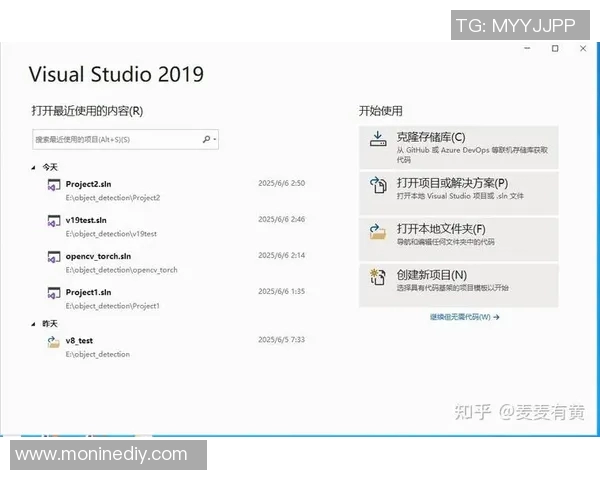Viewport: 600px width, 480px height.
Task: Click the search magnifier icon
Action: pyautogui.click(x=206, y=139)
